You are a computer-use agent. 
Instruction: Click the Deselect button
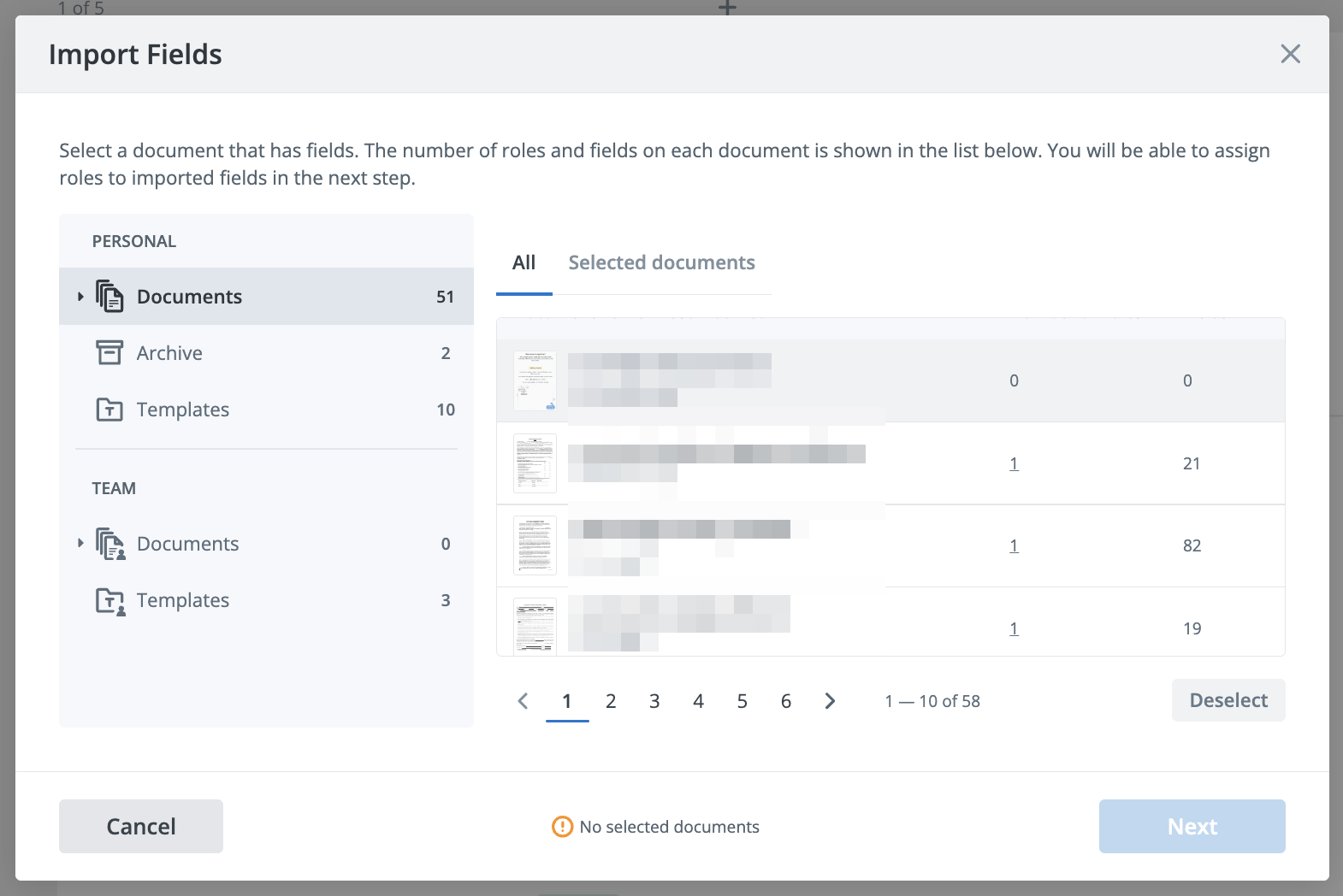click(x=1228, y=700)
